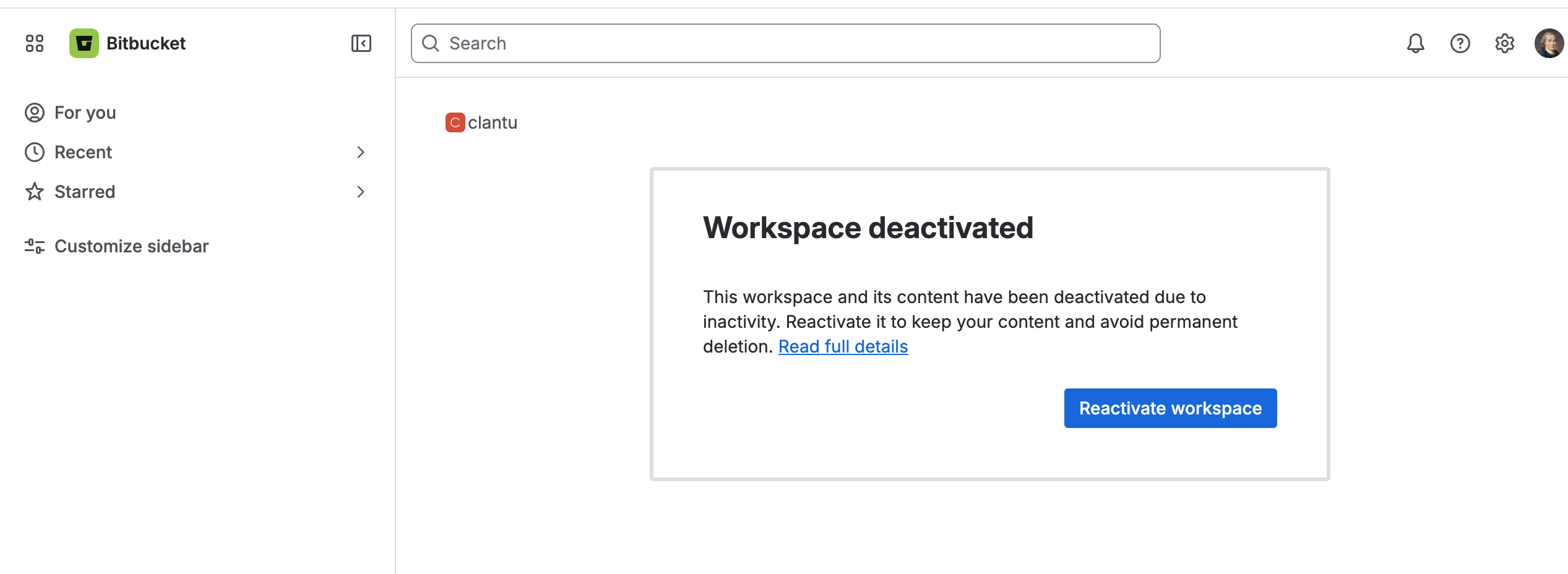The height and width of the screenshot is (574, 1568).
Task: Click the Customize sidebar sliders icon
Action: click(x=35, y=246)
